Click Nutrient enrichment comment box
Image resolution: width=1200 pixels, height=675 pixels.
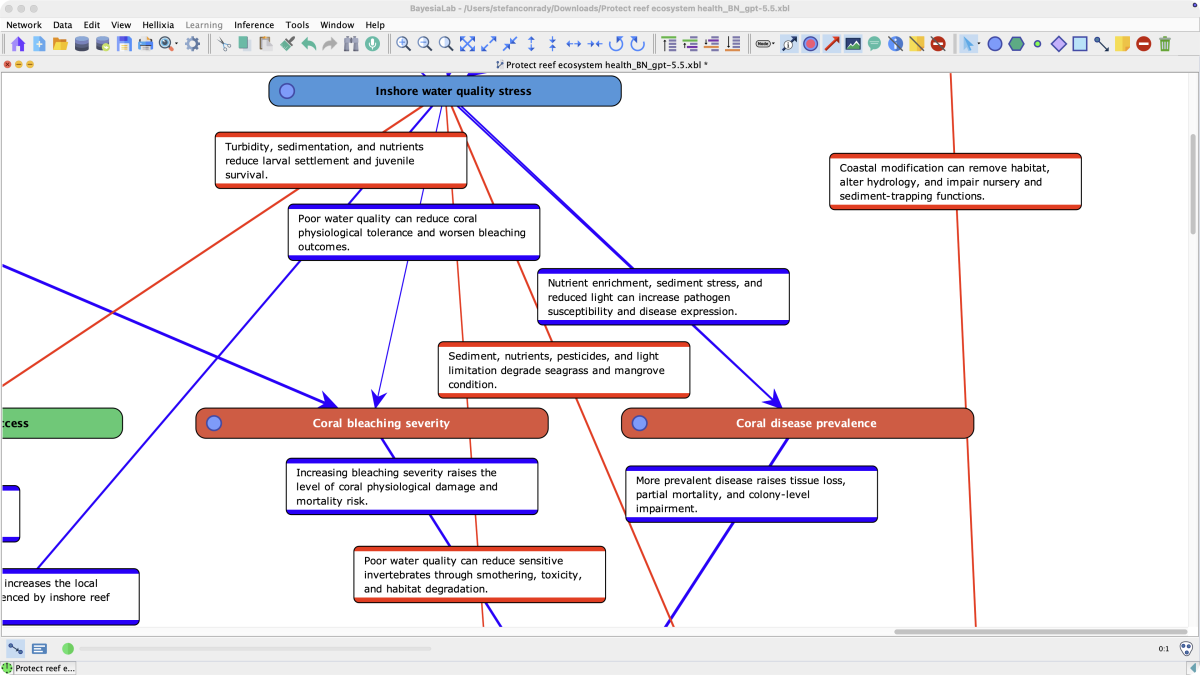663,297
